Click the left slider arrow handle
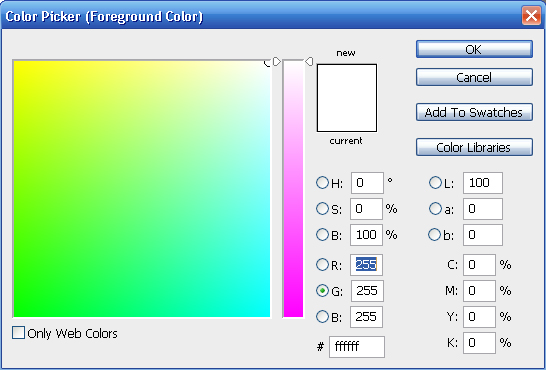This screenshot has width=546, height=370. (x=277, y=62)
